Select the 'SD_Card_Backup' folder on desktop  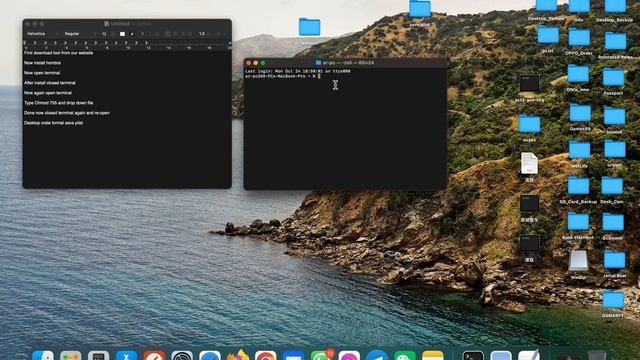pyautogui.click(x=578, y=186)
